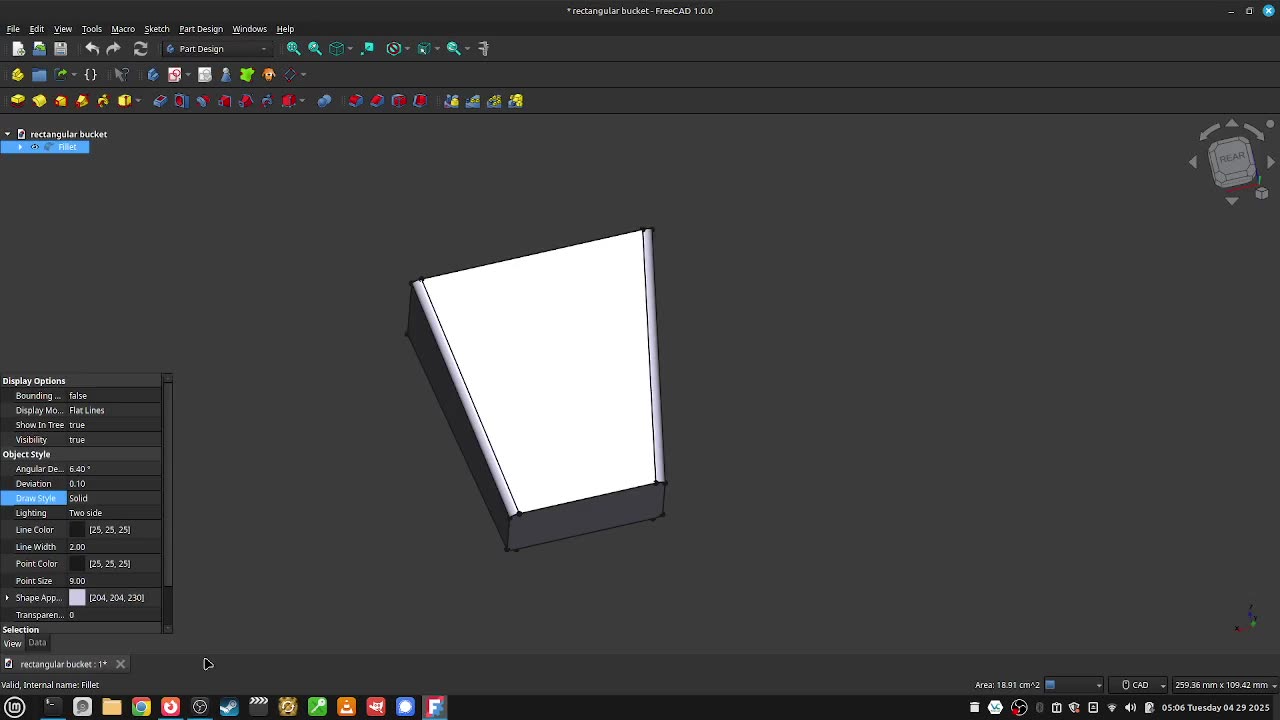
Task: Select the Linear Pattern tool
Action: 473,100
